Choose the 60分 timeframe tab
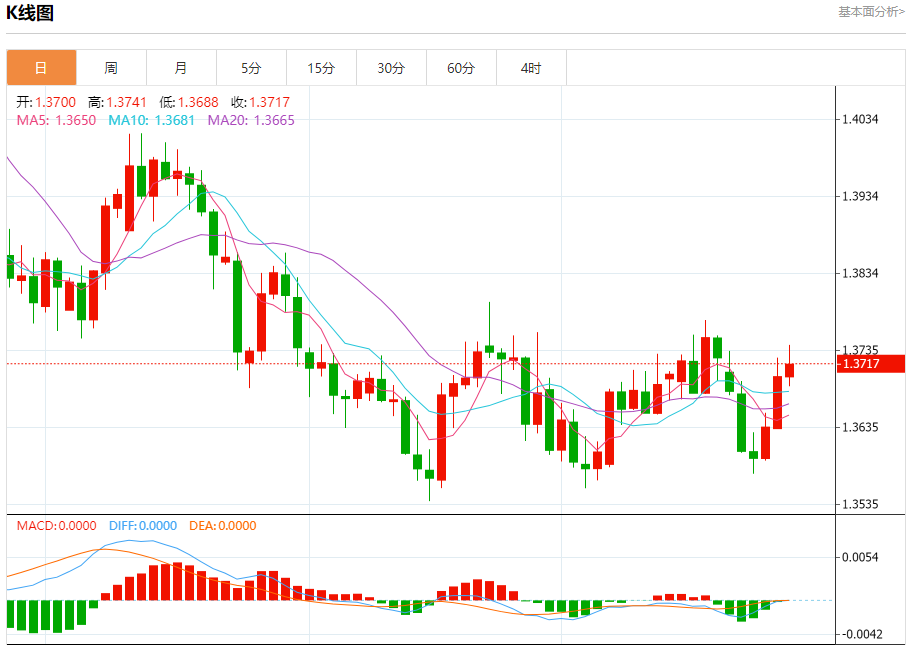This screenshot has width=910, height=645. 461,68
